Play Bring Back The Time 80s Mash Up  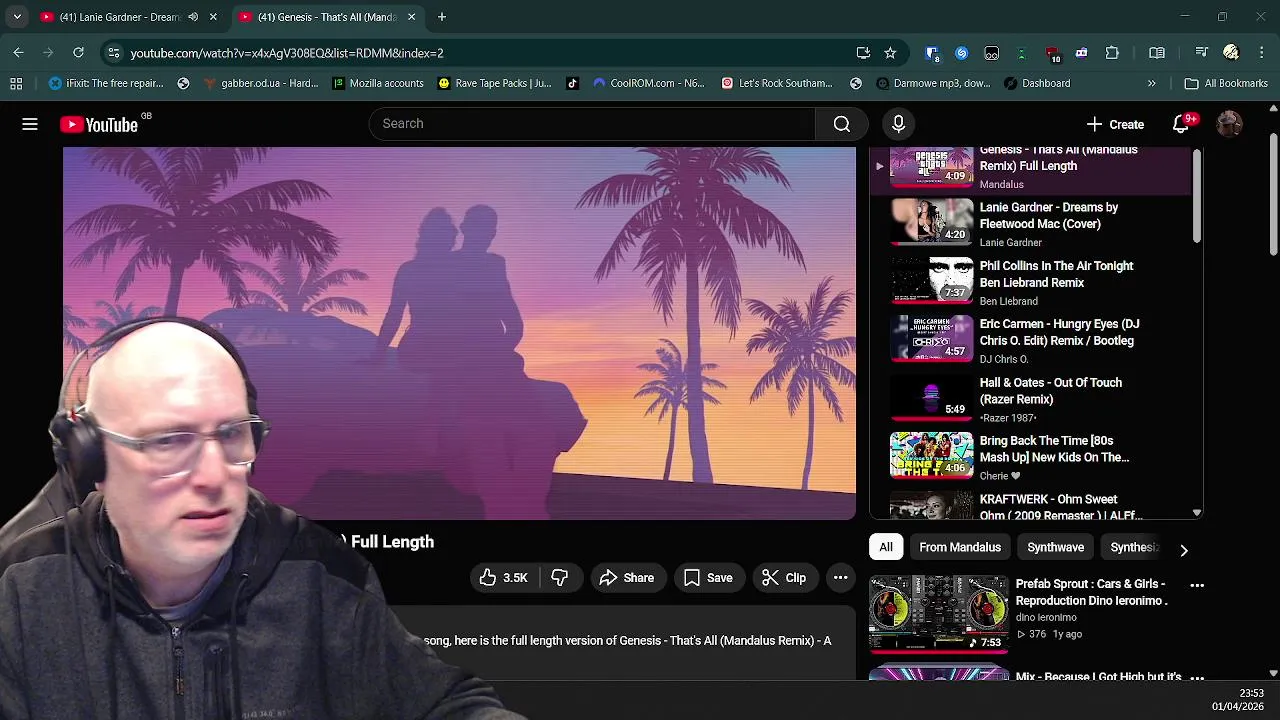click(1030, 457)
